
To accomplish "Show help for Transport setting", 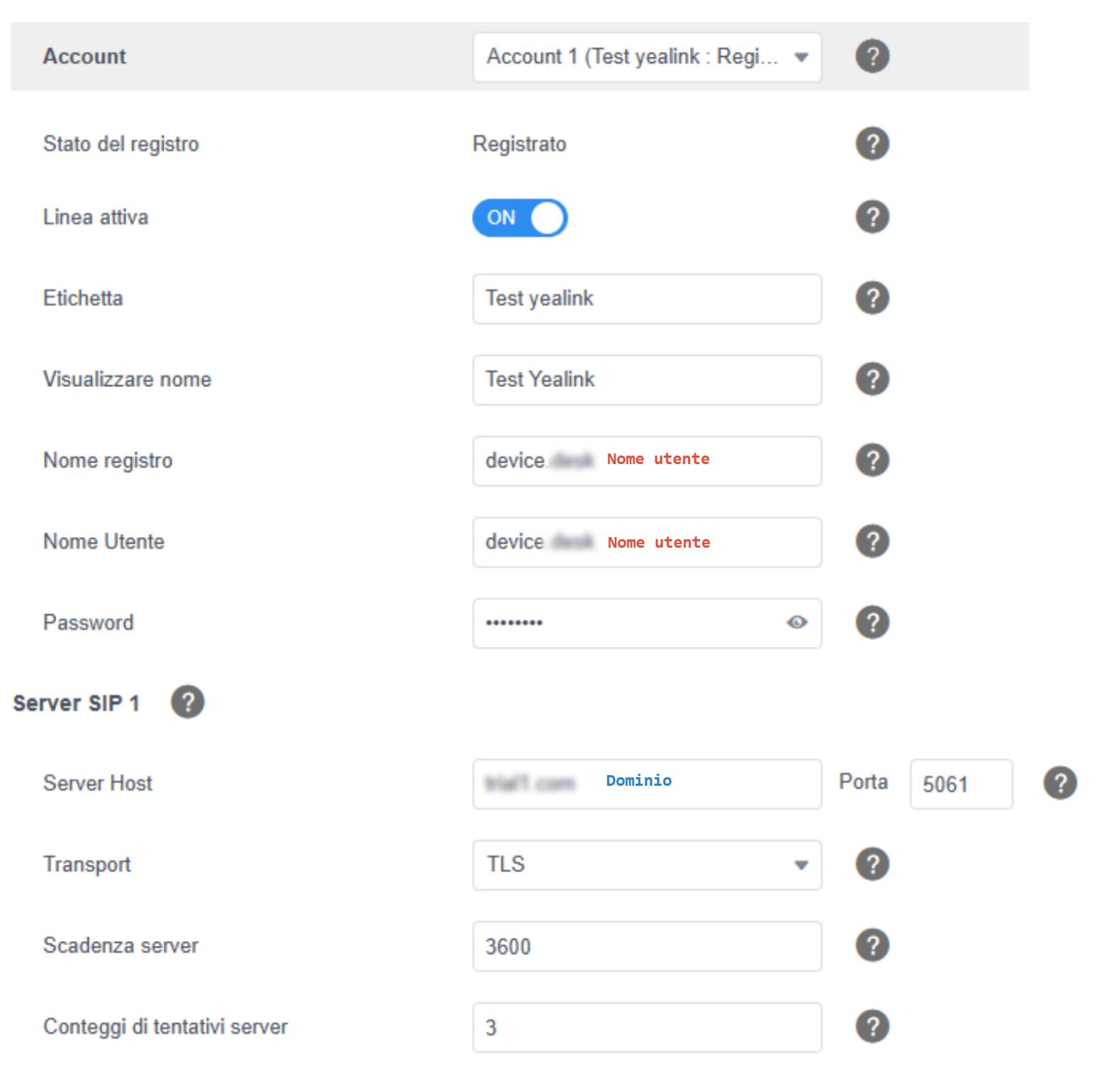I will coord(872,864).
